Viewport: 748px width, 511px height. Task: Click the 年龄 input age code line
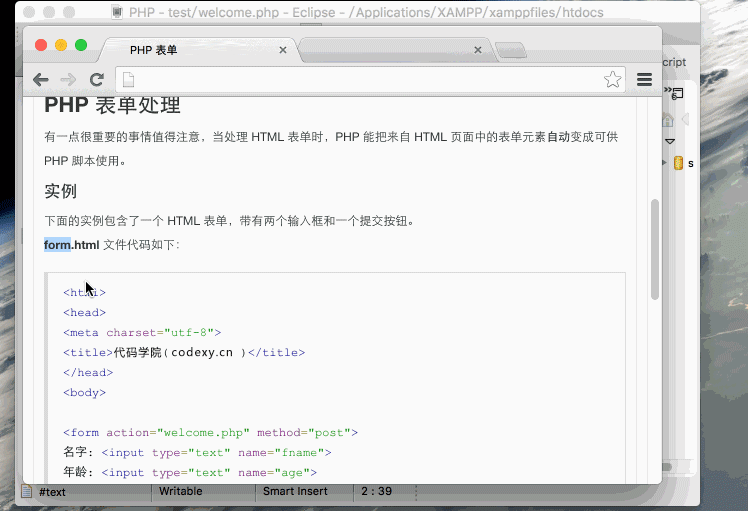(x=190, y=472)
